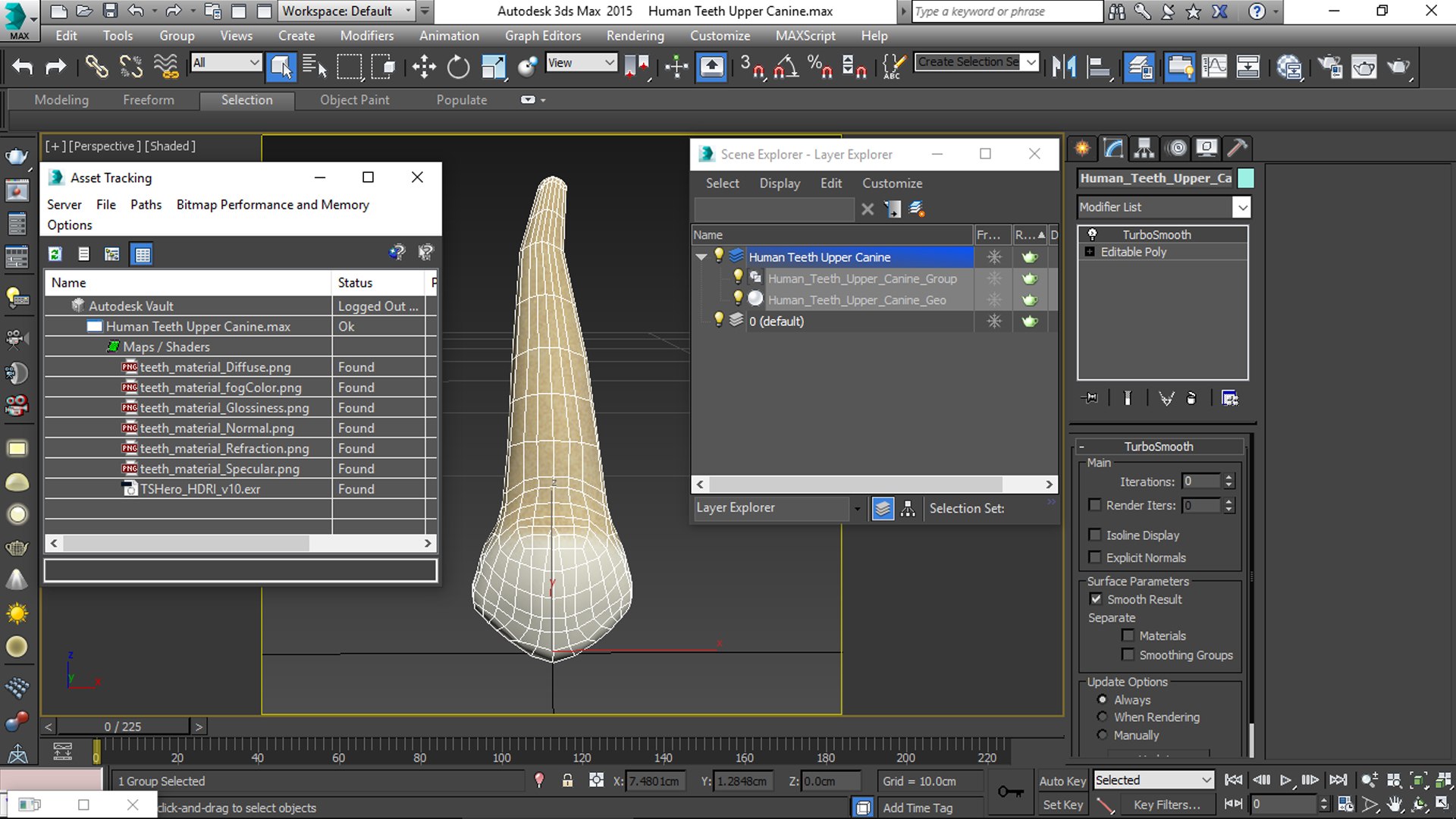Collapse the Human Teeth Upper Canine layer
This screenshot has width=1456, height=819.
tap(701, 257)
